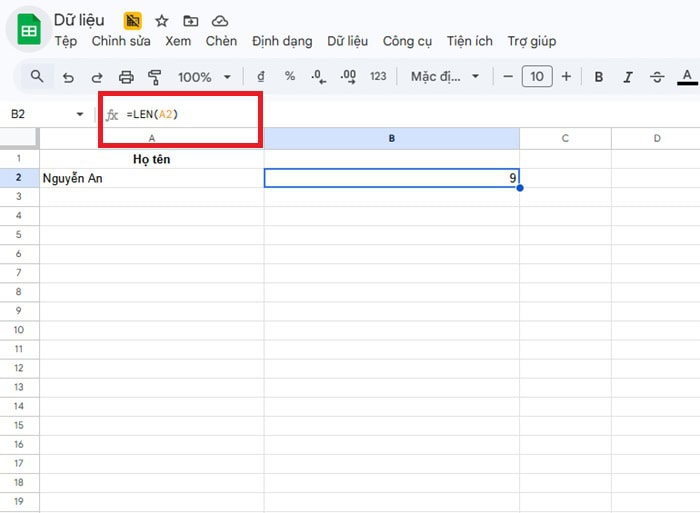The height and width of the screenshot is (513, 700).
Task: Print the spreadsheet
Action: [x=126, y=77]
